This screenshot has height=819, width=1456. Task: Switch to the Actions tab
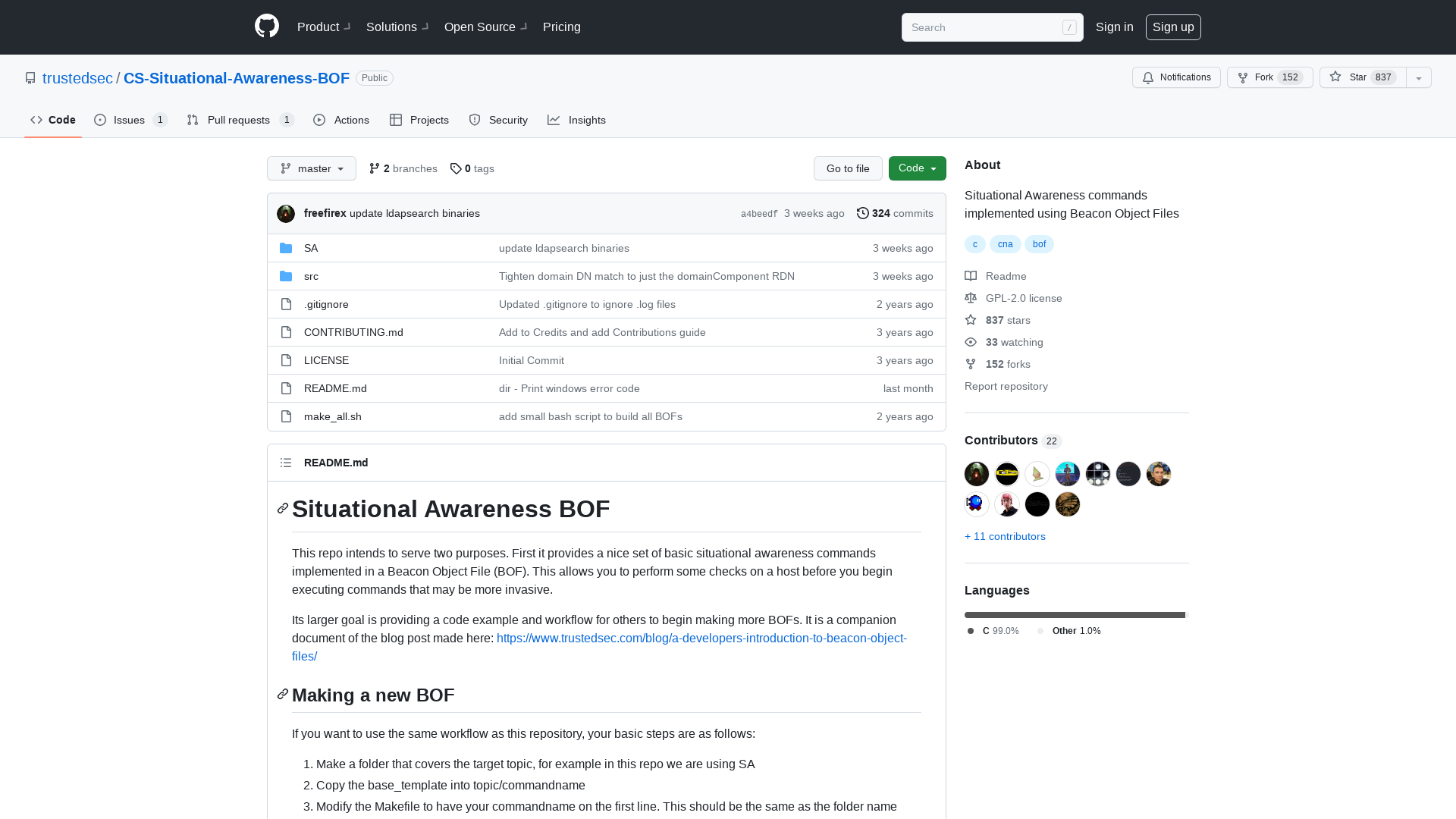341,120
